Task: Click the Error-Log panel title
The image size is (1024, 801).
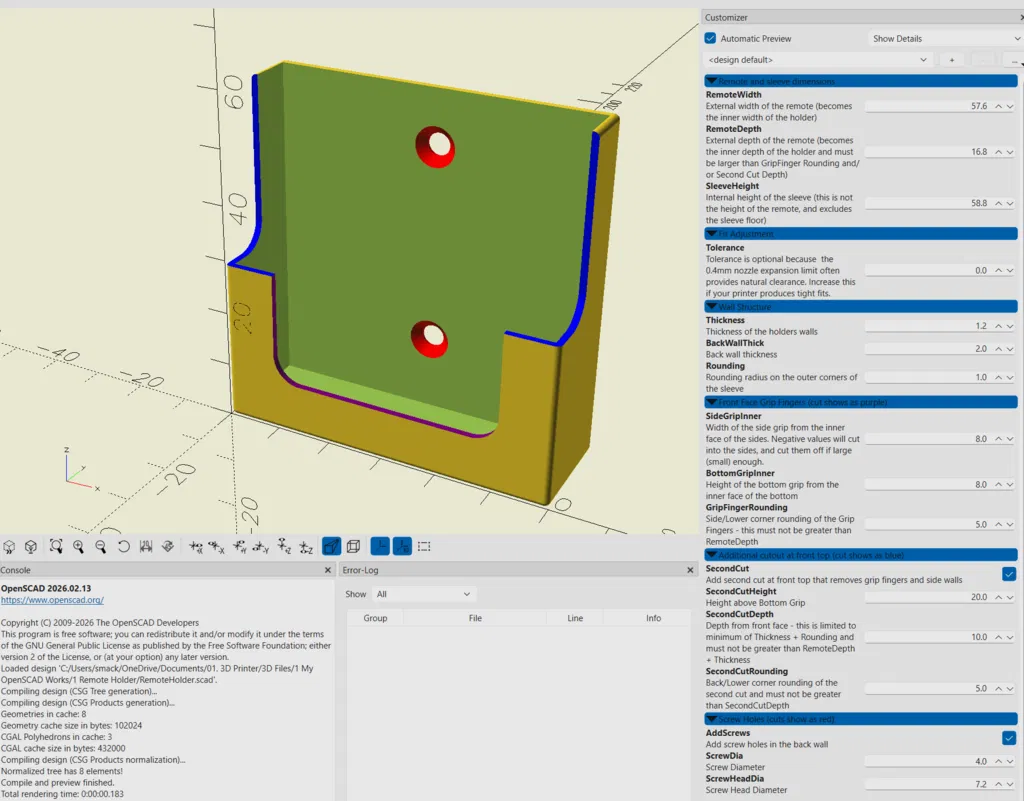Action: [360, 570]
